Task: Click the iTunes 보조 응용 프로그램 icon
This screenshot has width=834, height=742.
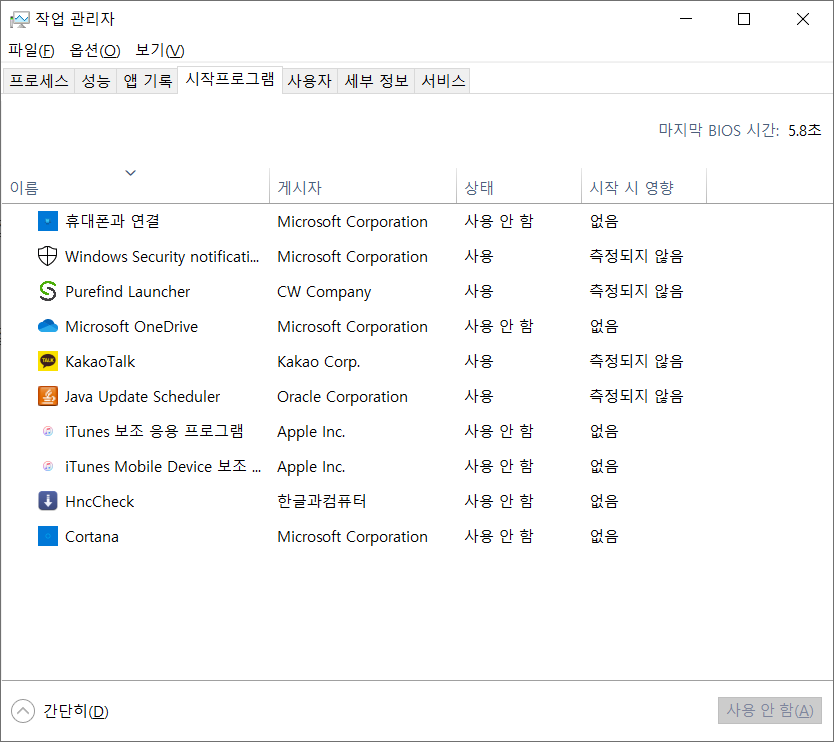Action: (47, 431)
